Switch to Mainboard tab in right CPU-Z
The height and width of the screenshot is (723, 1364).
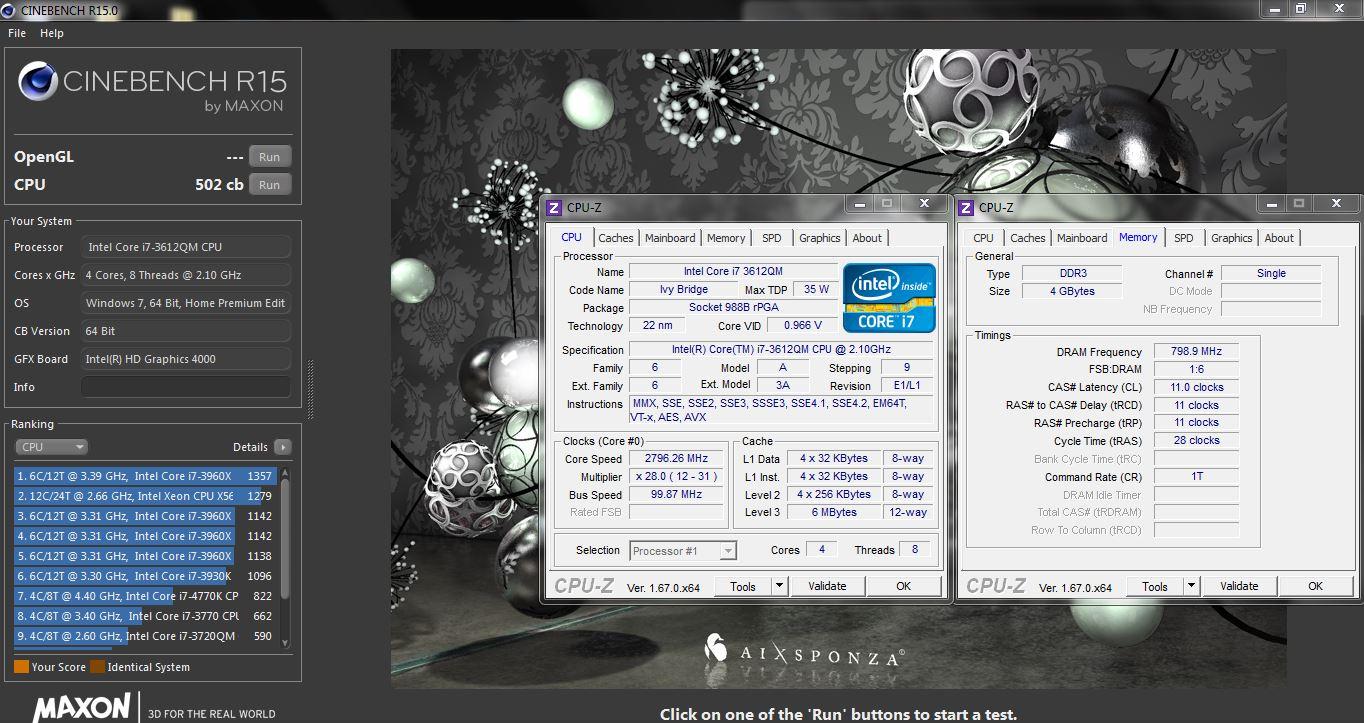tap(1082, 238)
